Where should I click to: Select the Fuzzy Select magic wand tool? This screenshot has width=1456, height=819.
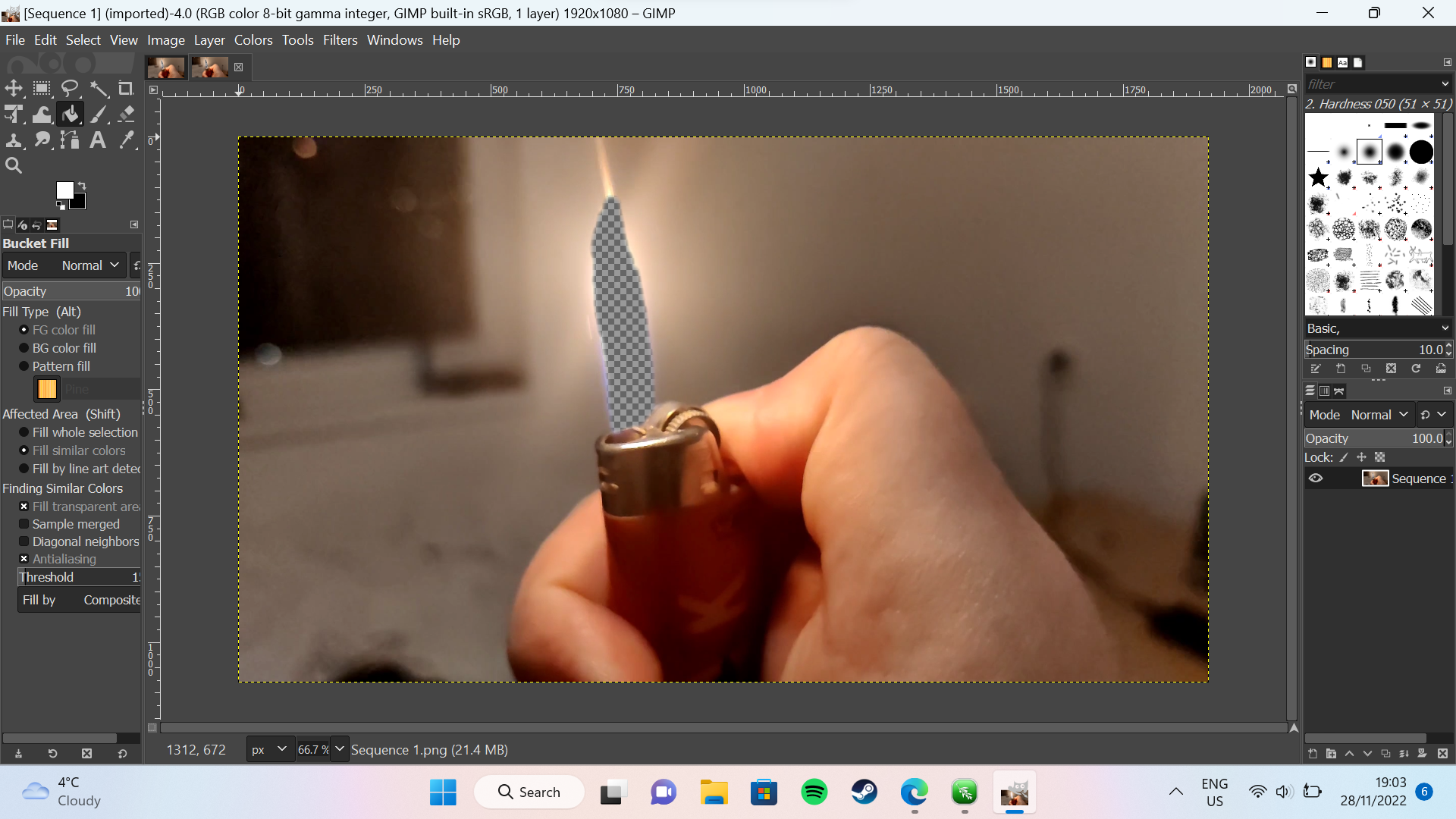pyautogui.click(x=99, y=89)
